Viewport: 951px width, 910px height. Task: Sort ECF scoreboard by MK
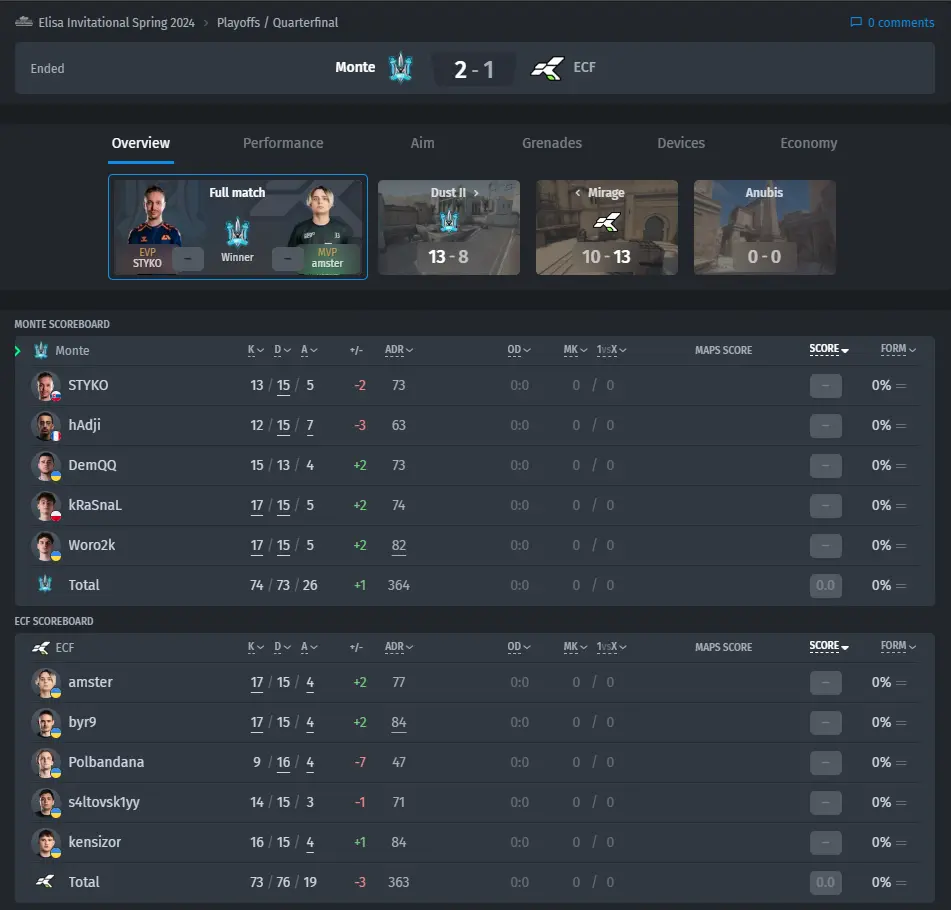point(575,647)
